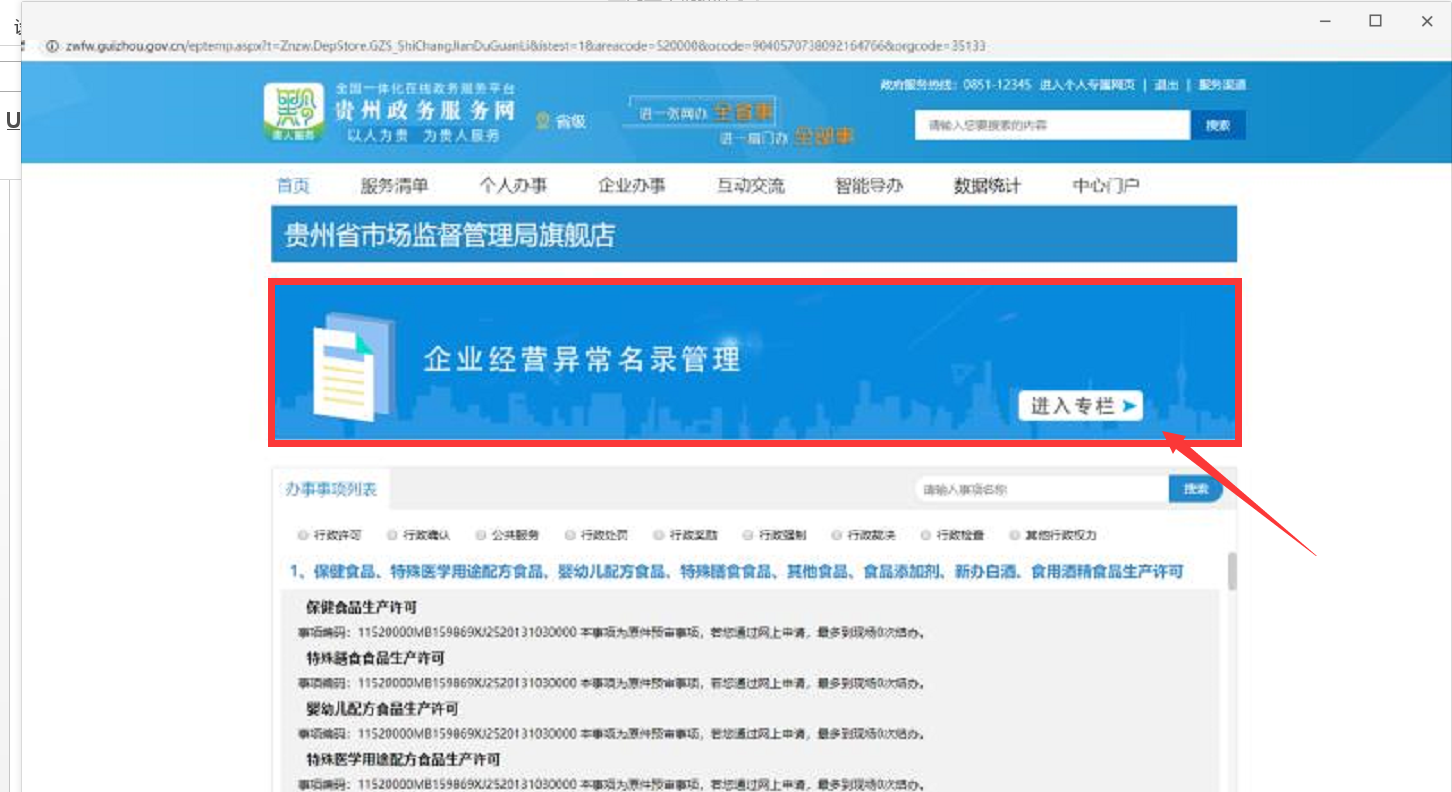Click the 省级 location pin icon

click(x=543, y=121)
